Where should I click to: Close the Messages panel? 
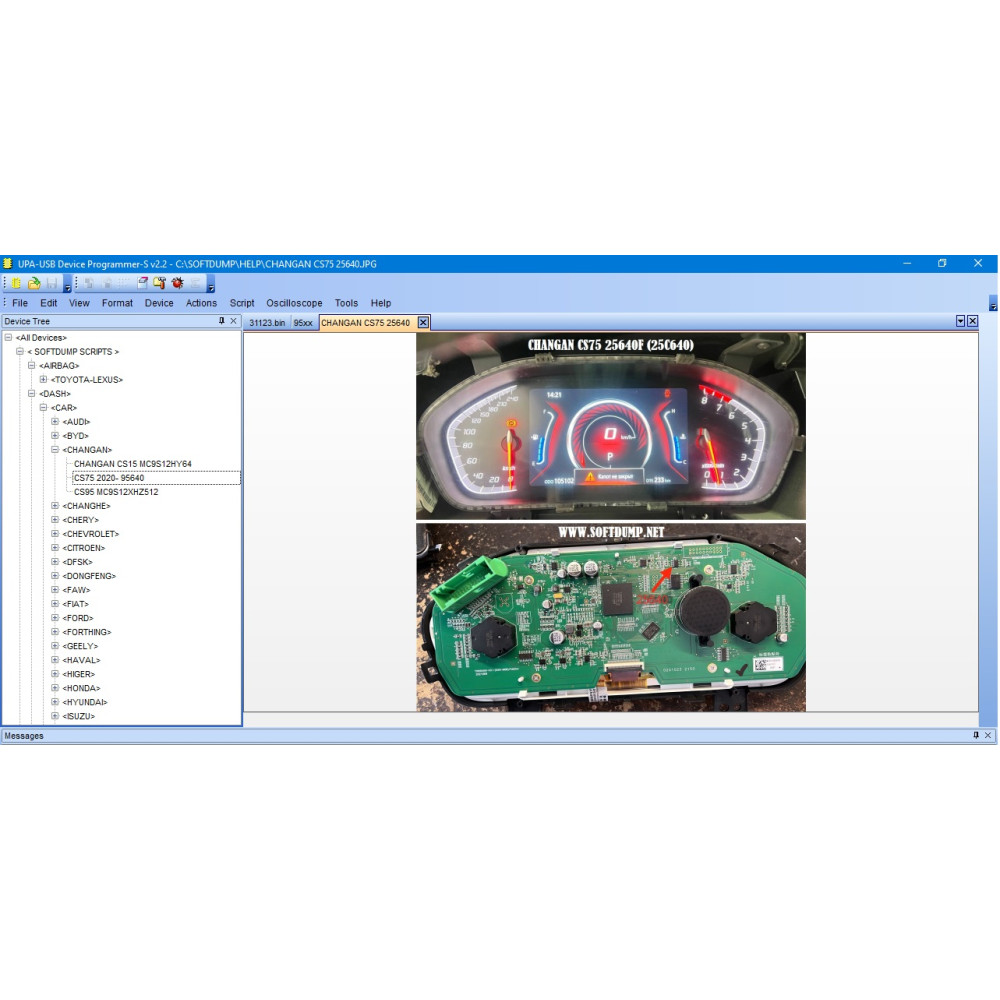click(x=988, y=736)
